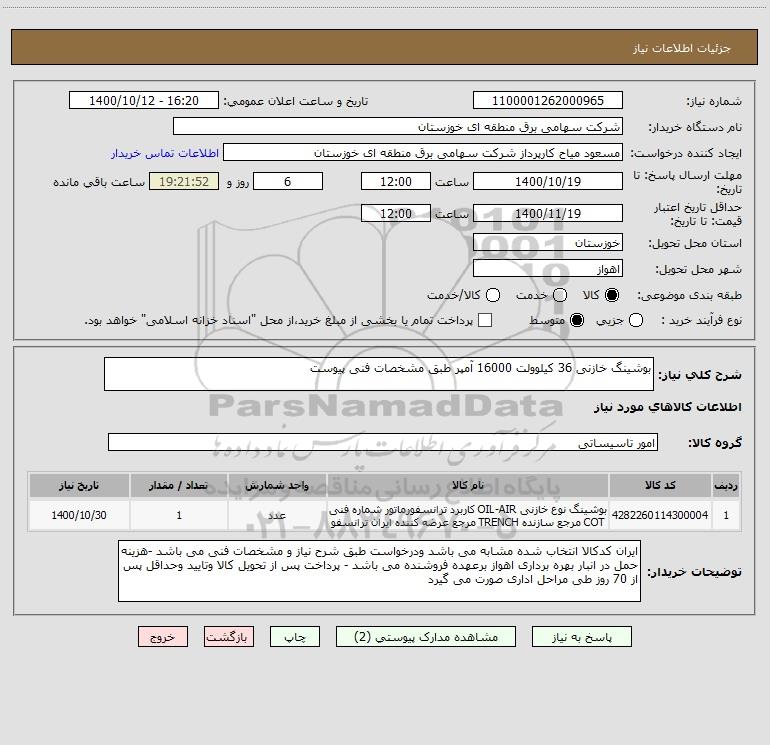Toggle Islamic treasury bonds payment checkbox
The width and height of the screenshot is (770, 745).
485,320
